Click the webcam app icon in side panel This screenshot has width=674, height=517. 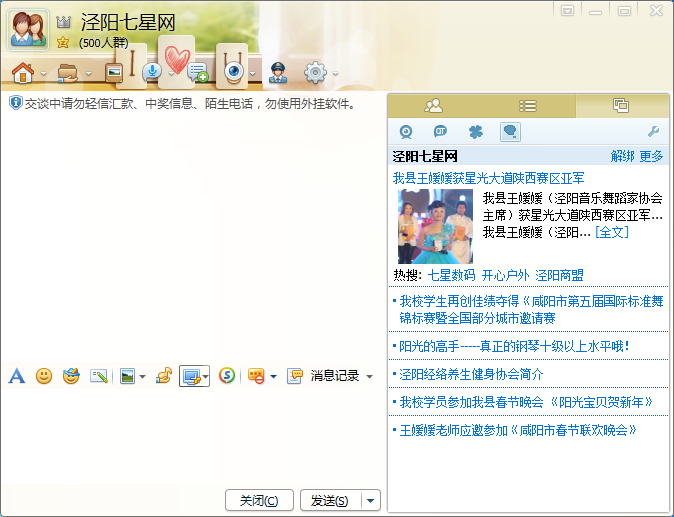(406, 132)
